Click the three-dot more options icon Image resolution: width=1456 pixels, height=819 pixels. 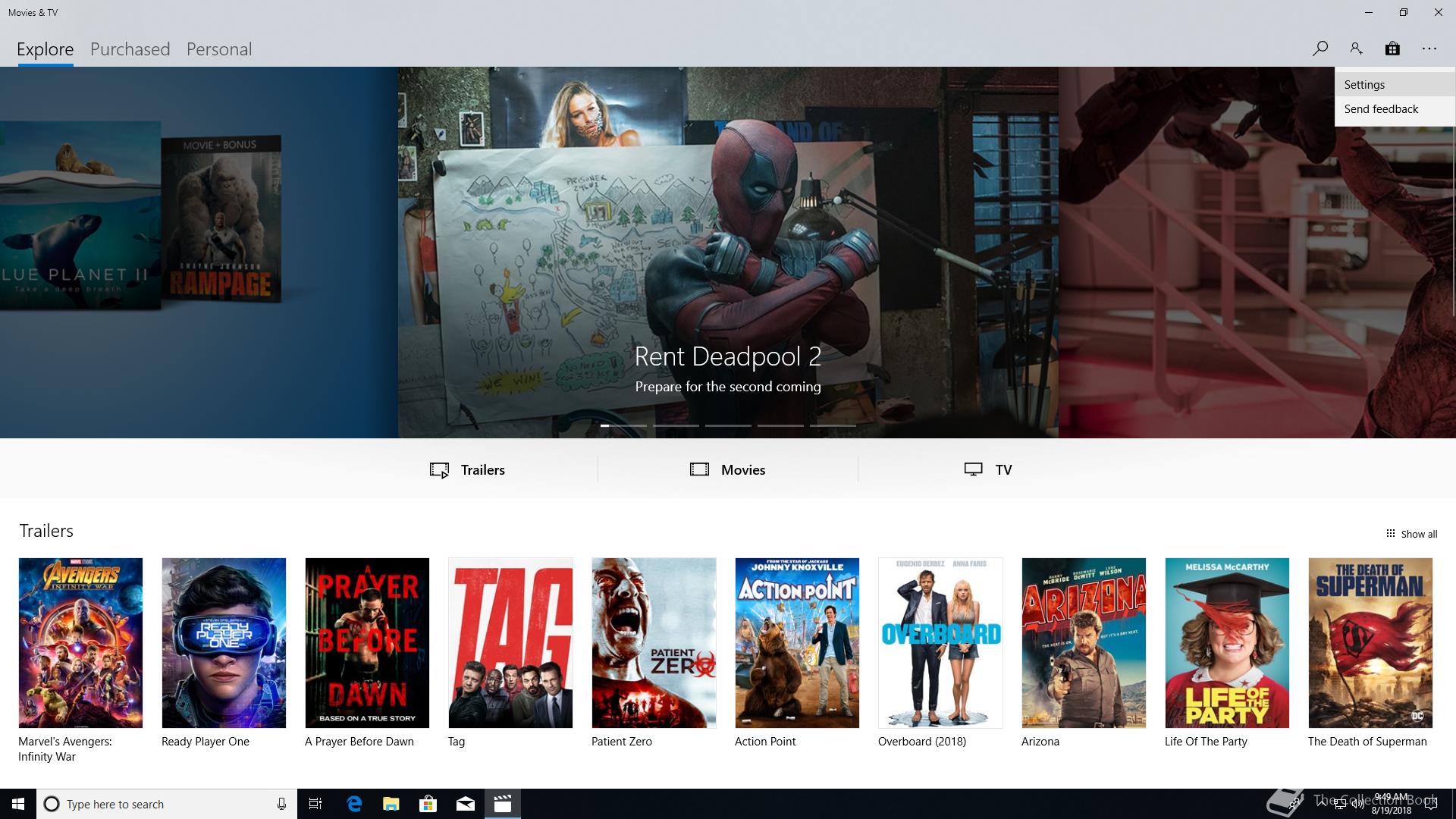(x=1429, y=49)
